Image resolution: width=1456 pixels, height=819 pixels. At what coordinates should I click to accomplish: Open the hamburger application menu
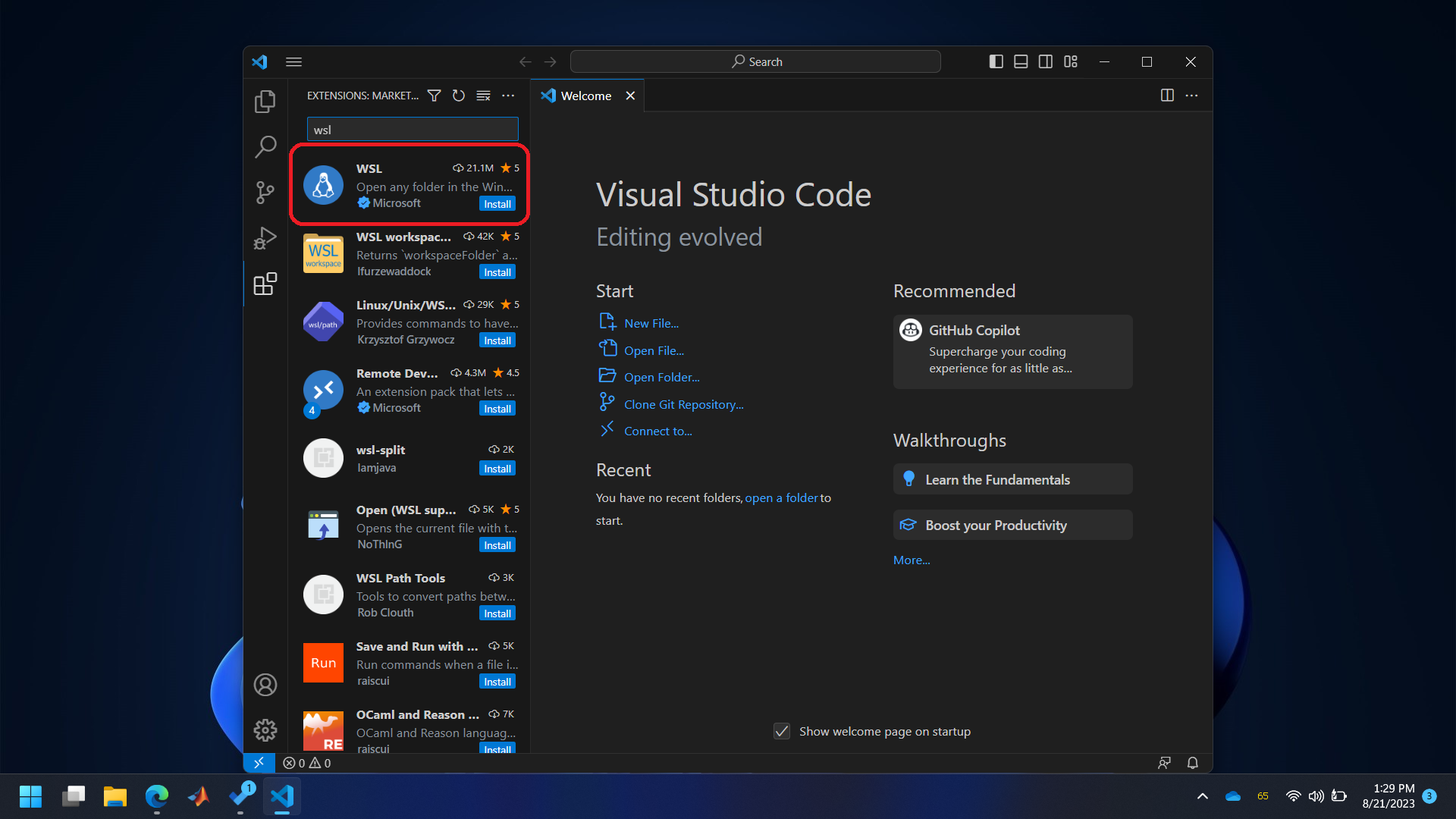pyautogui.click(x=294, y=61)
